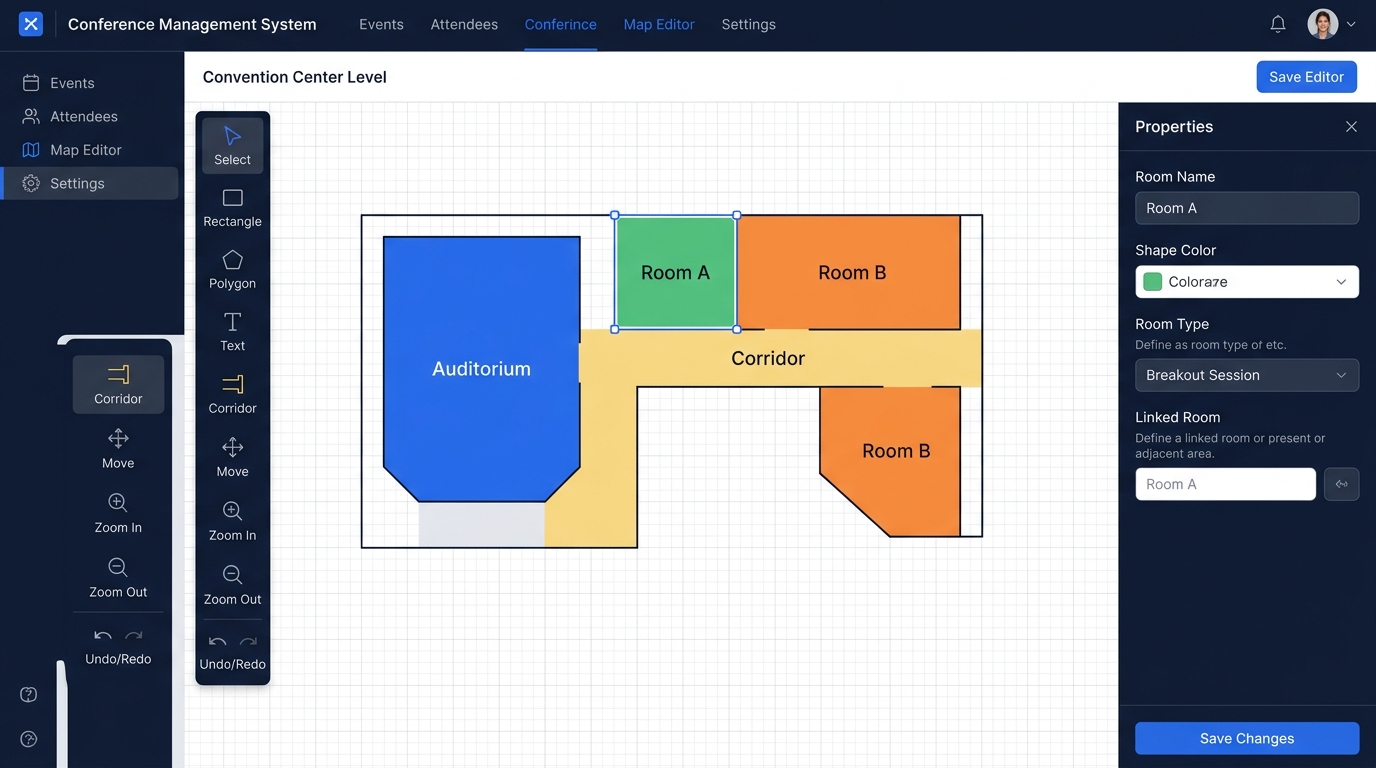Focus the Room Name input field
This screenshot has height=768, width=1376.
1247,208
